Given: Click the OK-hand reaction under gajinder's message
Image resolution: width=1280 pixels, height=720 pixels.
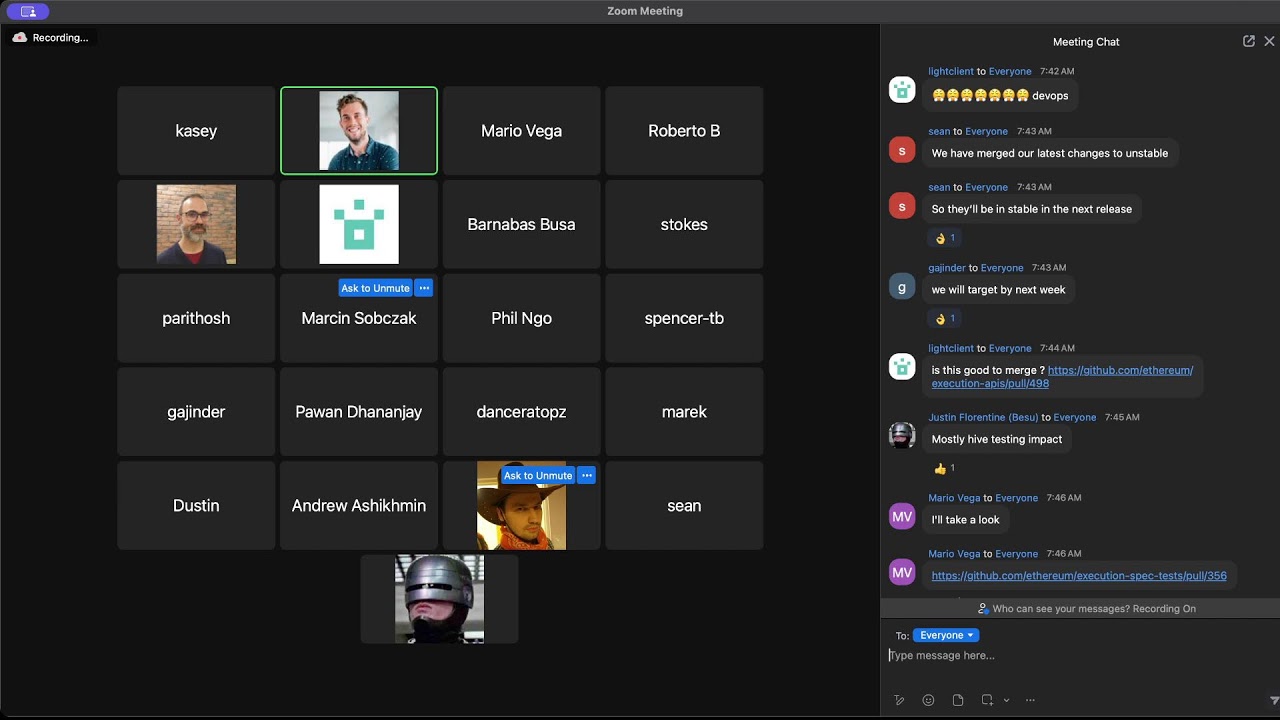Looking at the screenshot, I should [x=945, y=319].
